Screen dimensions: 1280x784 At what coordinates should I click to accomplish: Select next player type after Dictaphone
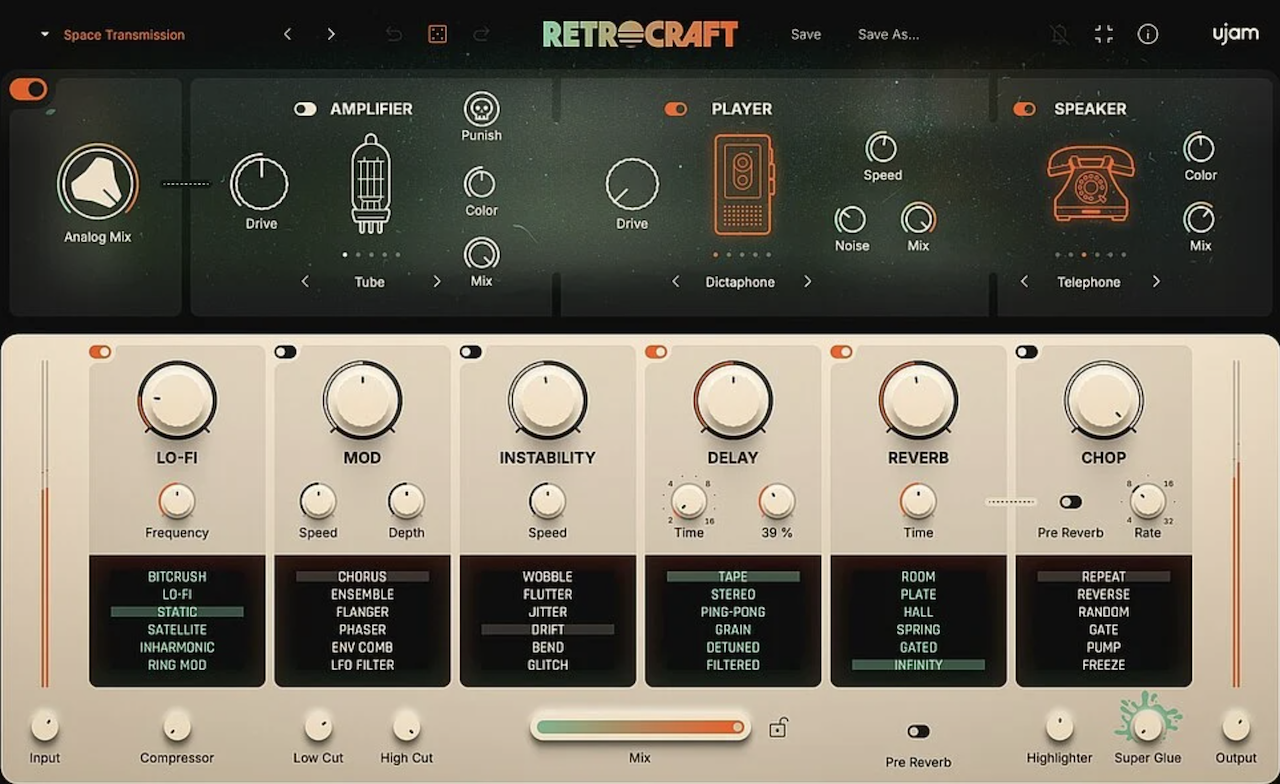808,282
